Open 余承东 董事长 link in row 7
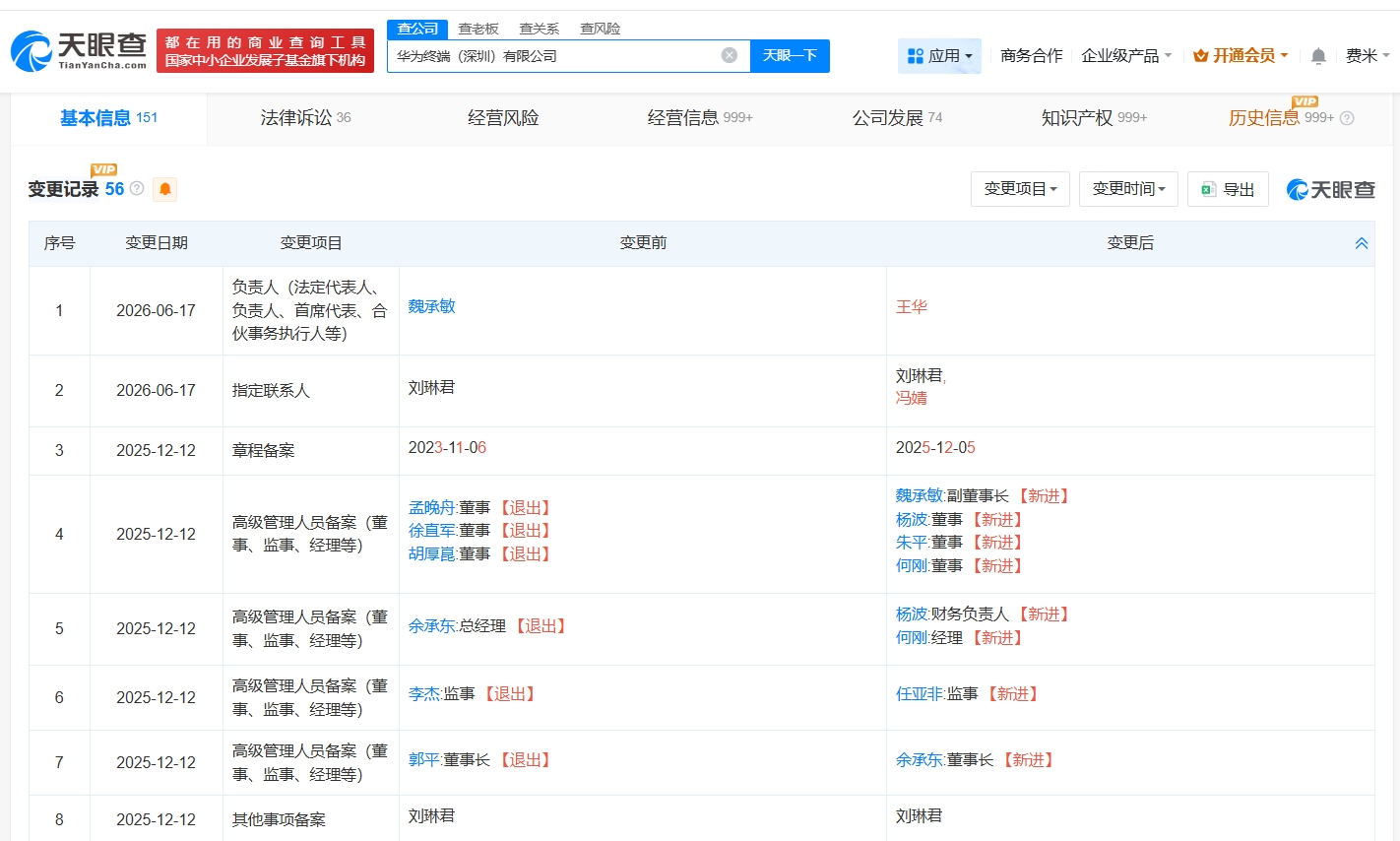 [919, 760]
